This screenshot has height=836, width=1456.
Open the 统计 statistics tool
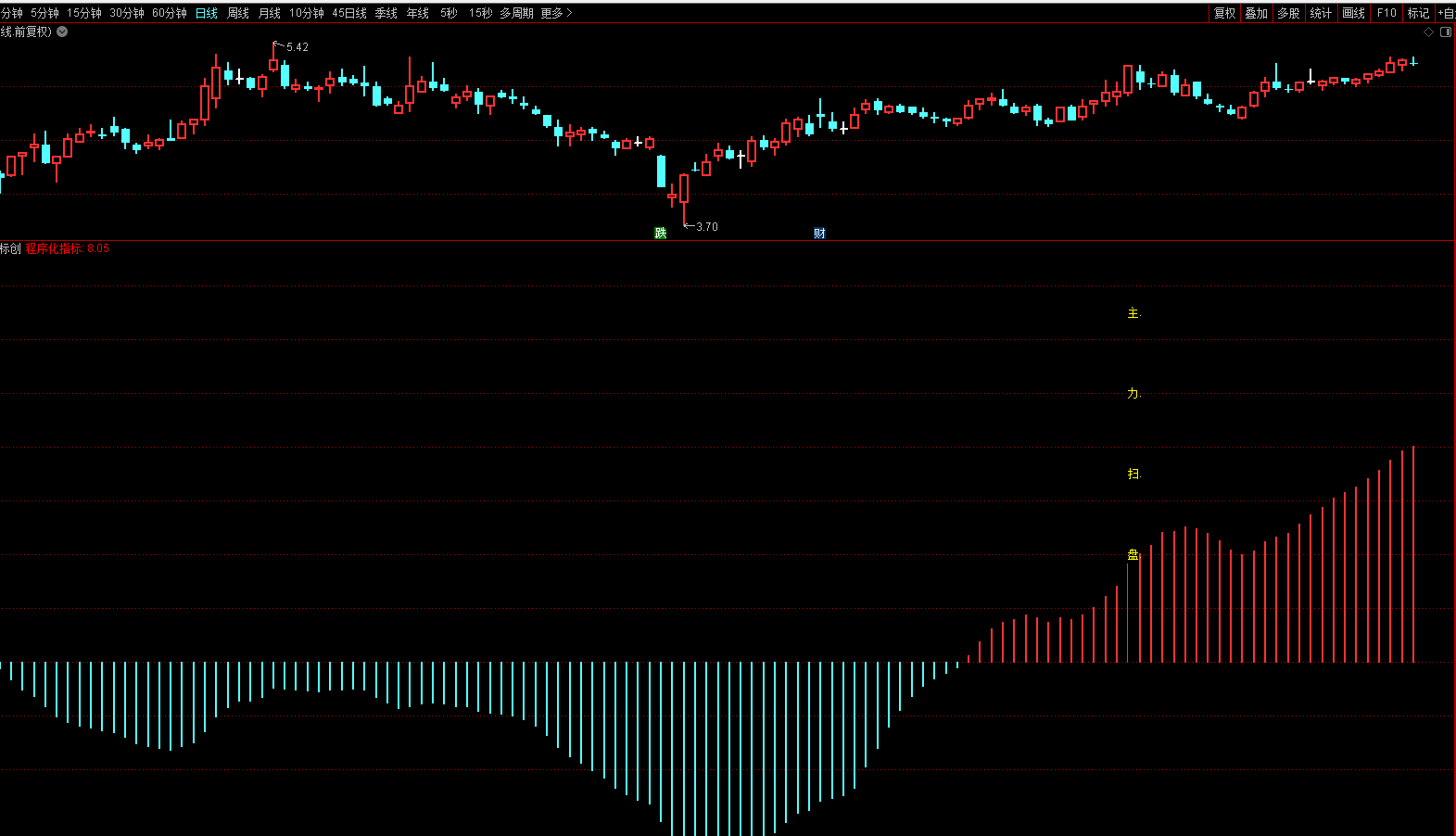(x=1321, y=13)
